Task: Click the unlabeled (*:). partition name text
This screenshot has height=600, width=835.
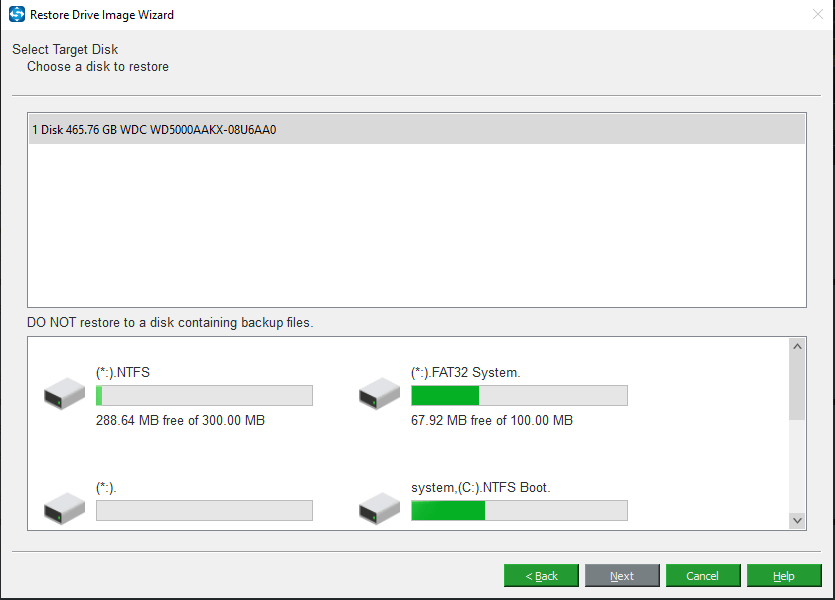Action: pyautogui.click(x=106, y=487)
